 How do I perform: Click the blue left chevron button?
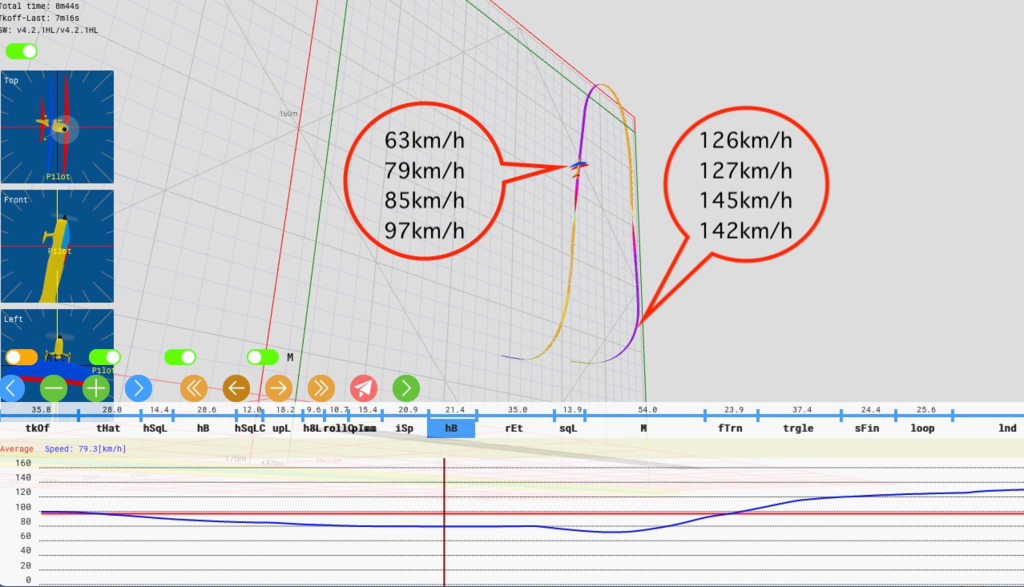point(10,389)
